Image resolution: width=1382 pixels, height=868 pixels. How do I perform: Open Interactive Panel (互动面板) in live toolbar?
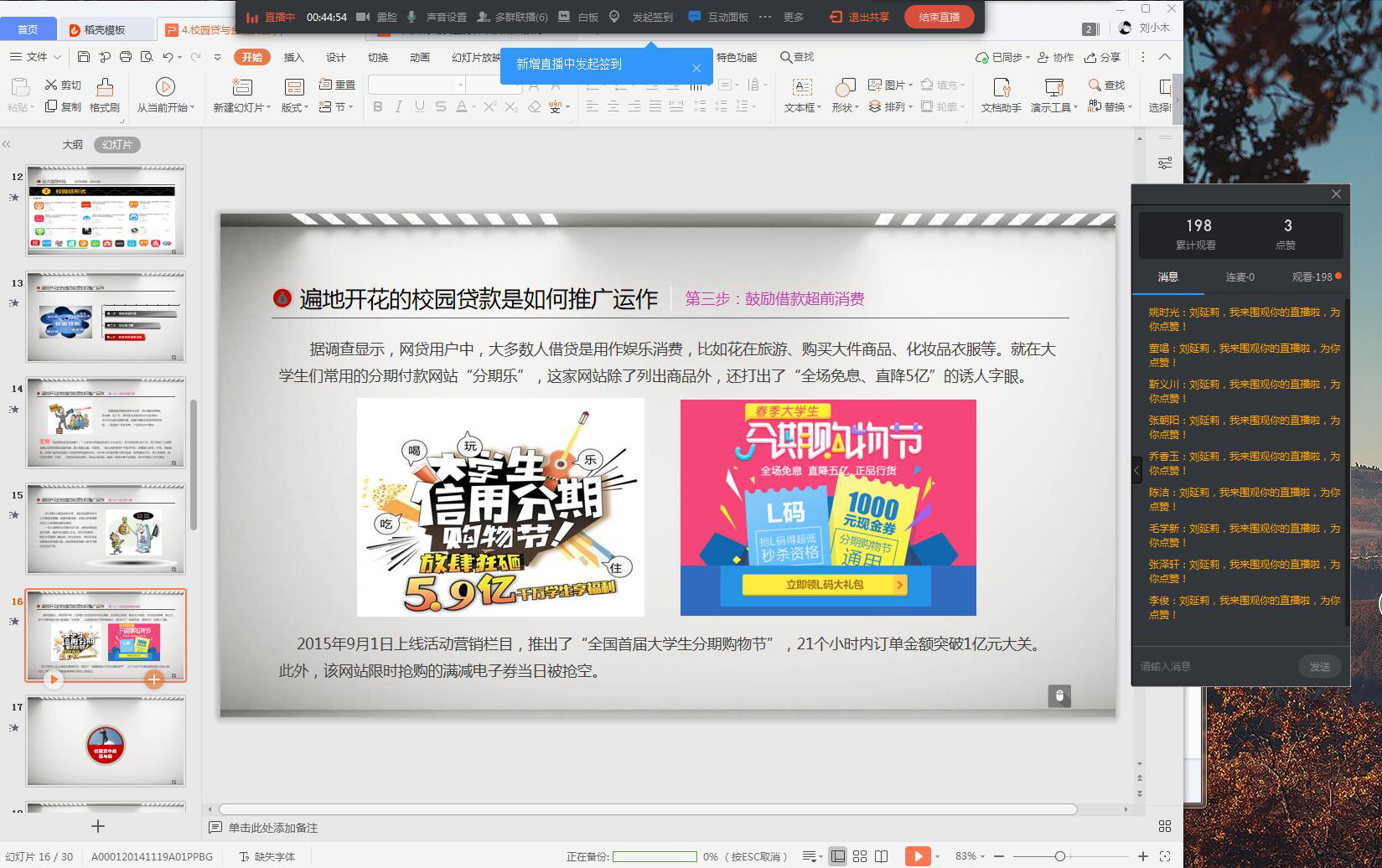coord(718,17)
